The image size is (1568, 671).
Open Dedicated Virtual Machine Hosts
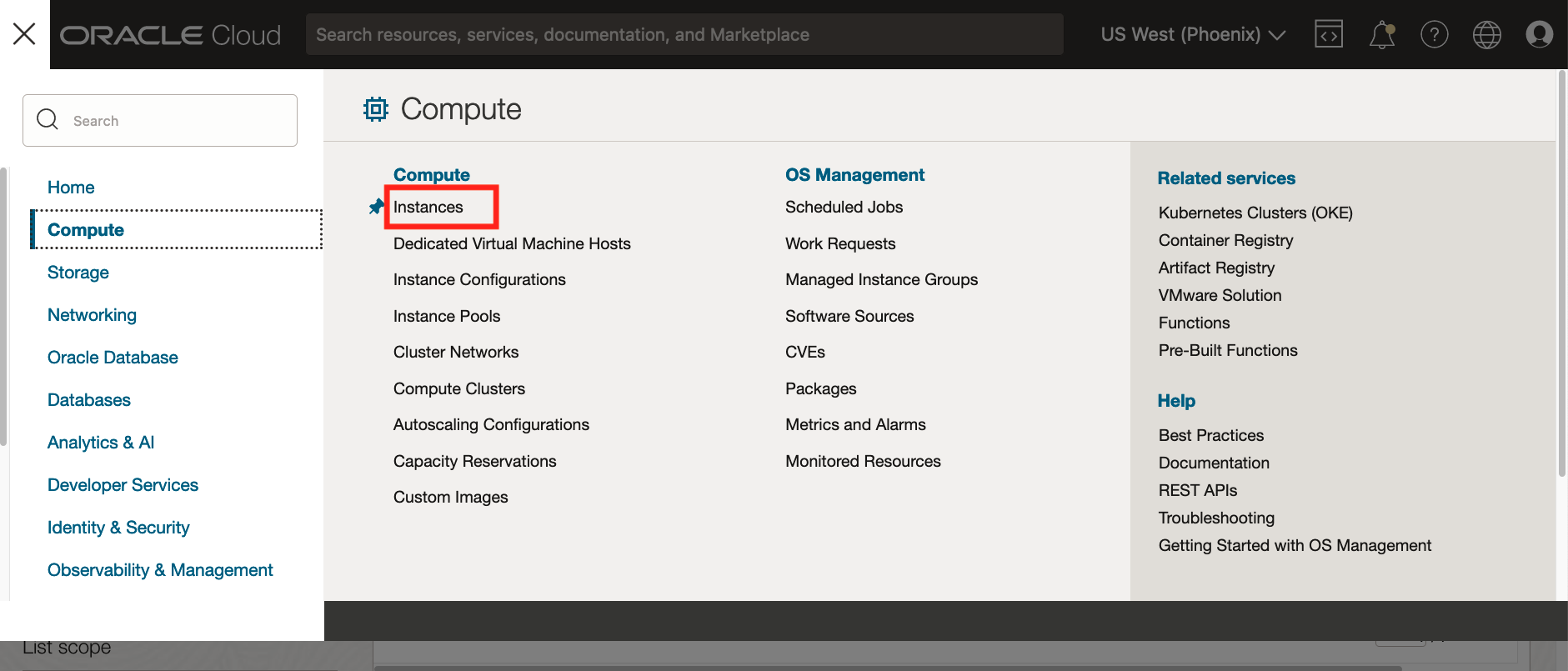tap(512, 243)
